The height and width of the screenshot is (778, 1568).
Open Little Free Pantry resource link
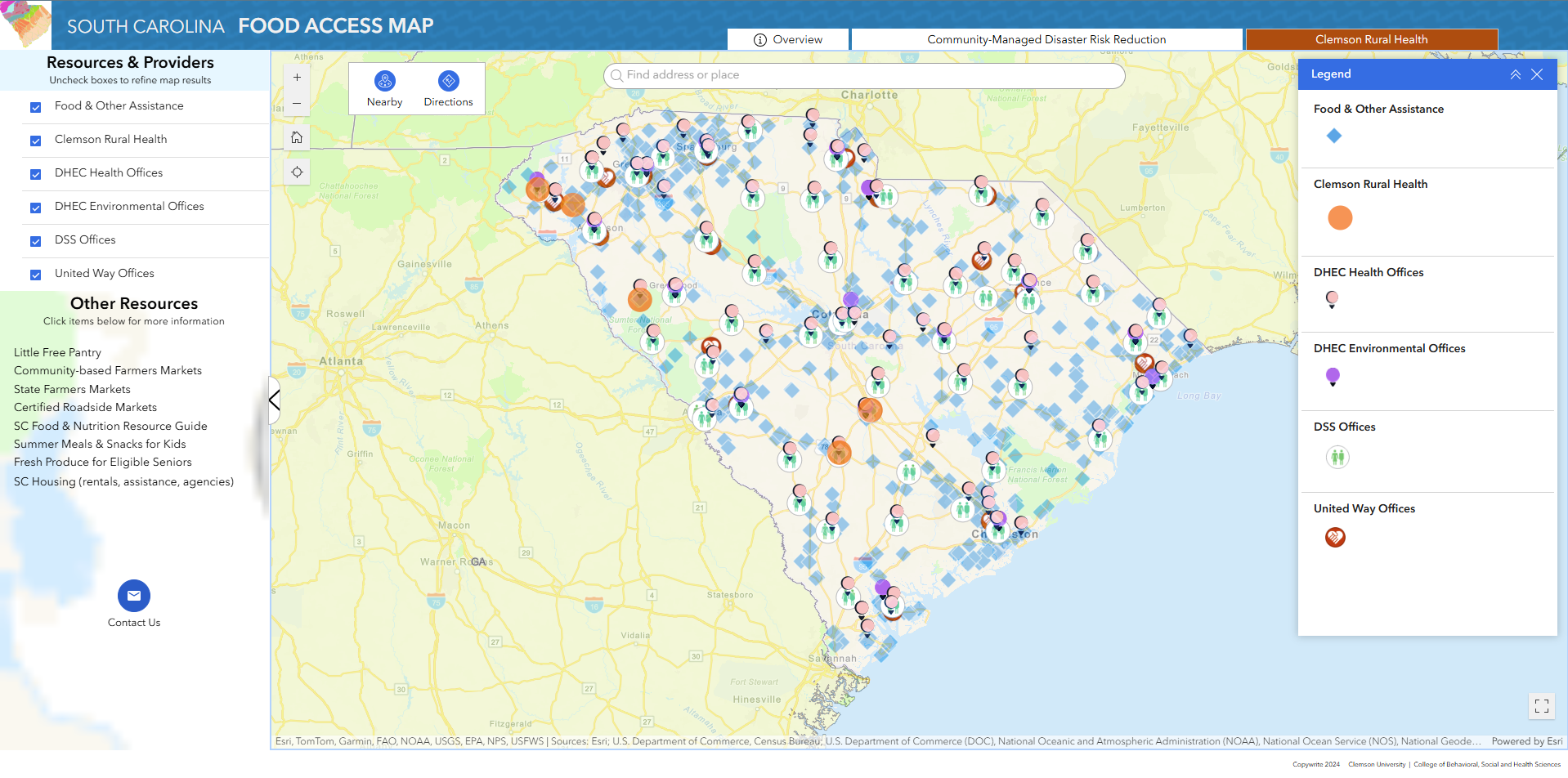tap(57, 352)
